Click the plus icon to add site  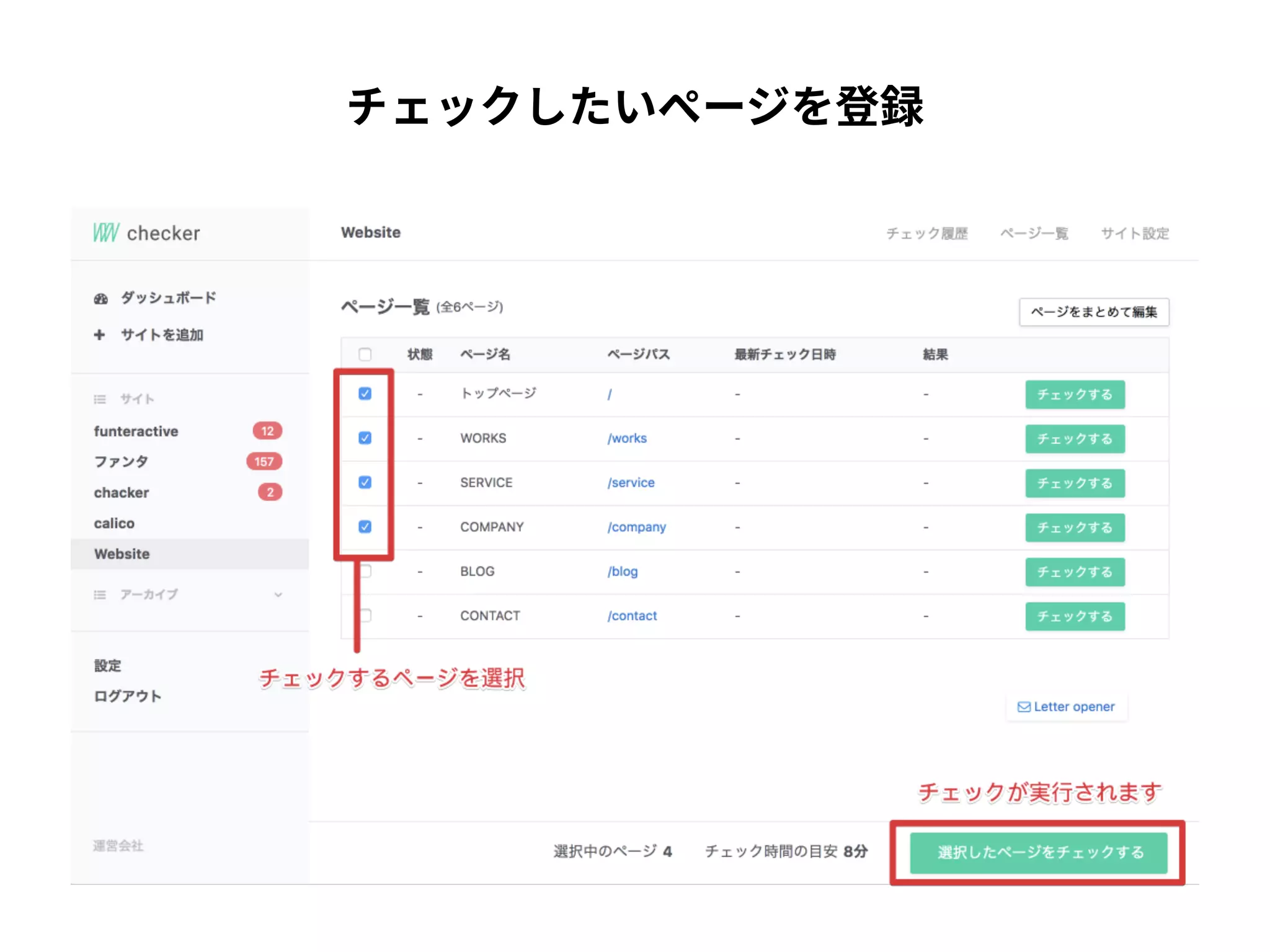point(99,335)
